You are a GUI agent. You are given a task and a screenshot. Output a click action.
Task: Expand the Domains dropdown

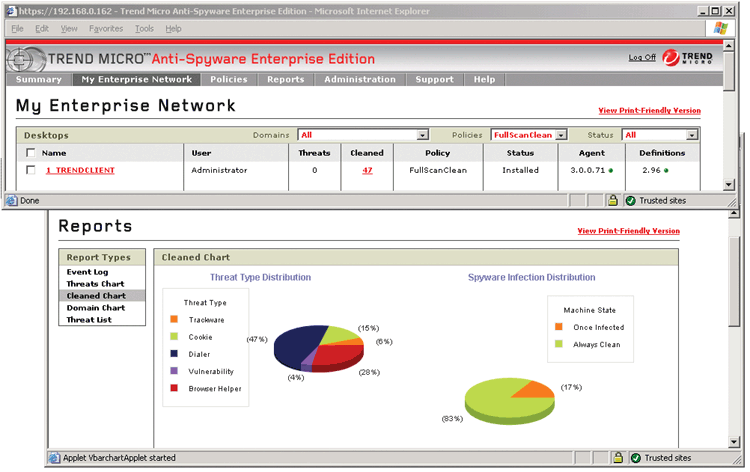(x=422, y=134)
